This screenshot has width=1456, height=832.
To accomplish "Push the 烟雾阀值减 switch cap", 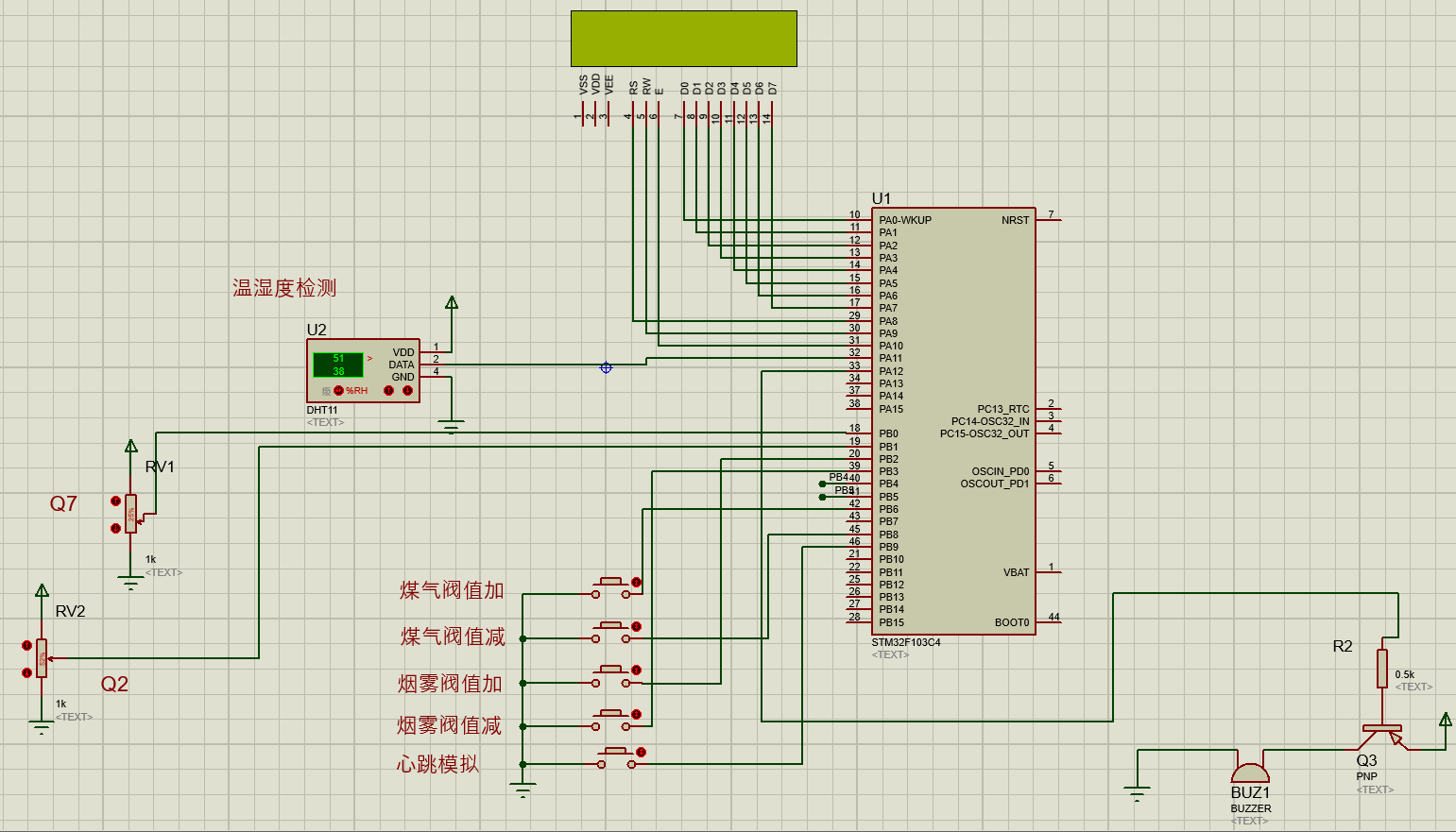I will tap(610, 713).
